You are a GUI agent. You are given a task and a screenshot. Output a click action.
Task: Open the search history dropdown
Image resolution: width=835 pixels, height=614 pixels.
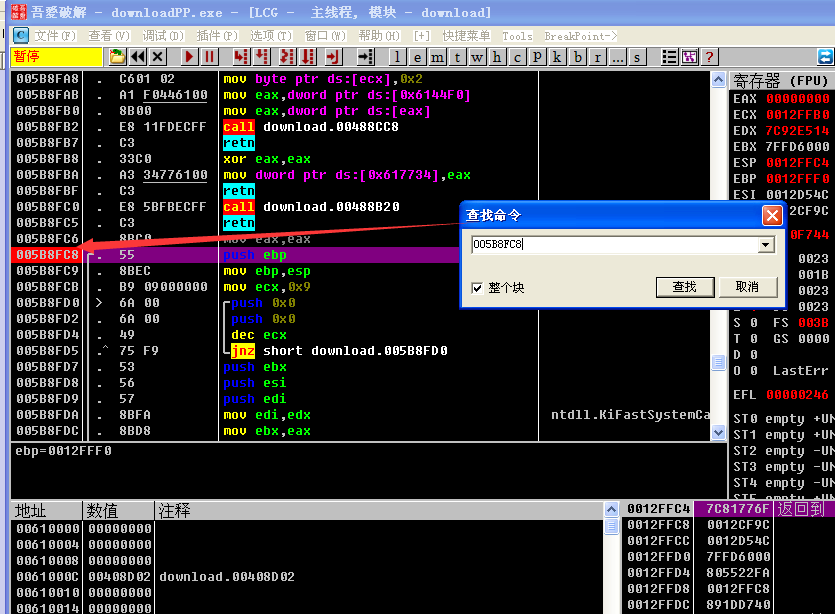click(x=768, y=243)
